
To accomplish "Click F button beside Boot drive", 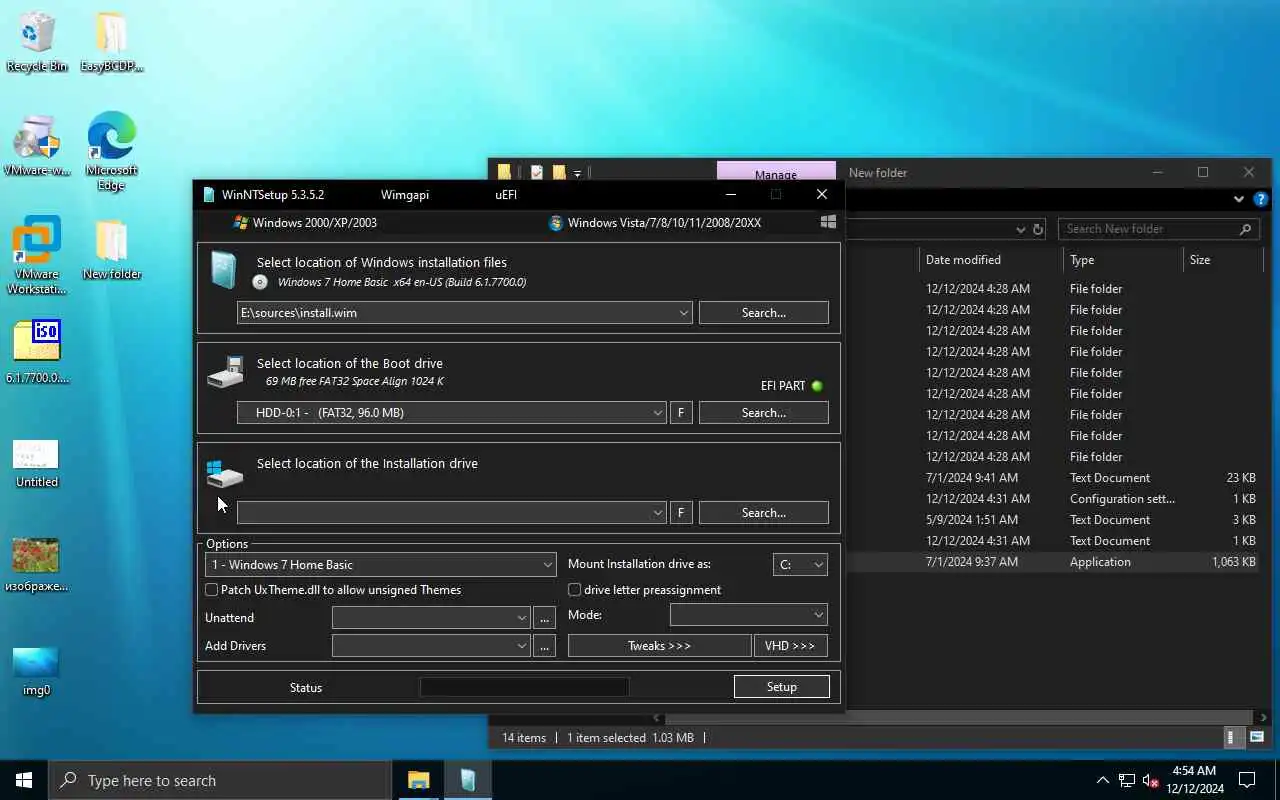I will coord(681,413).
